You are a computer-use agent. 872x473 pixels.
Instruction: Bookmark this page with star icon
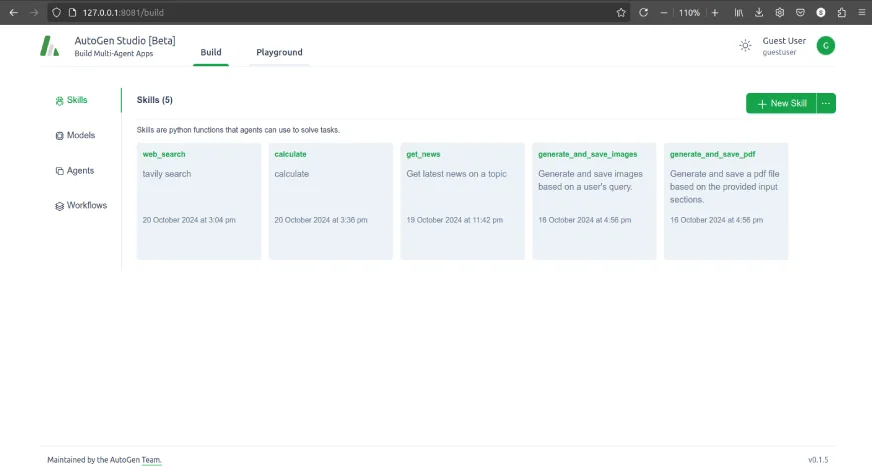tap(621, 12)
